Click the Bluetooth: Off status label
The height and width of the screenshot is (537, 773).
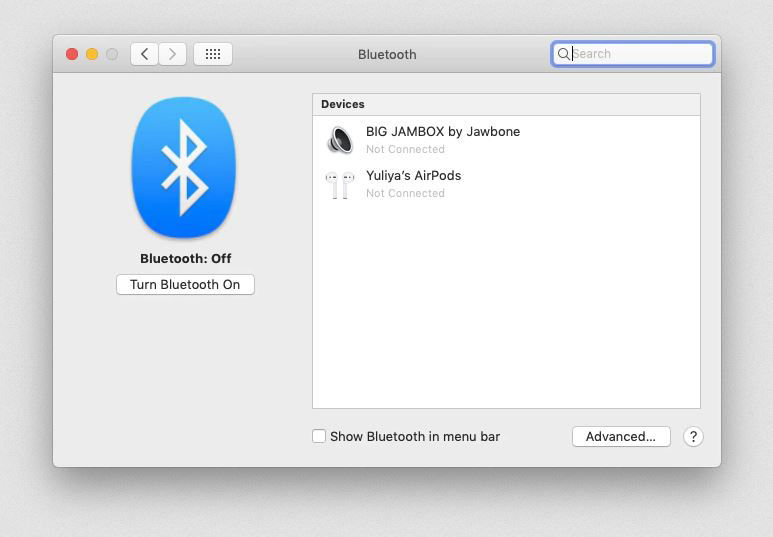185,258
